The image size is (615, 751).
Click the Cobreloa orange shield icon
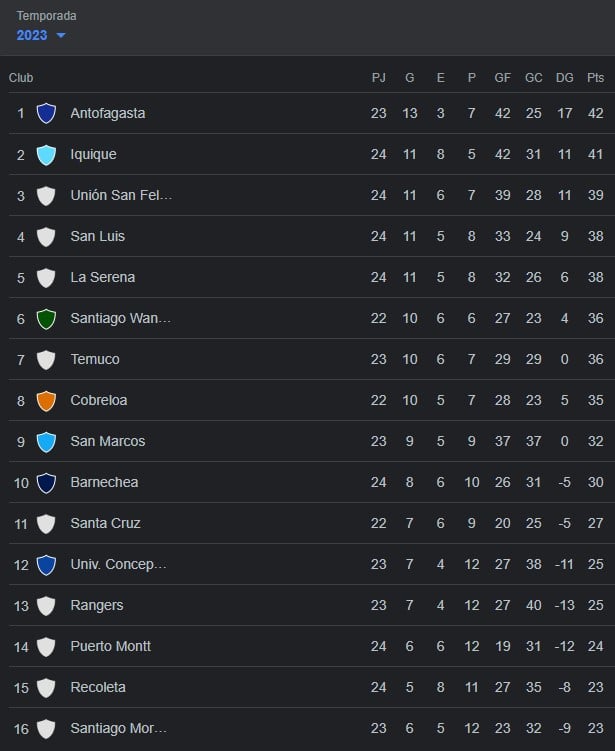46,400
